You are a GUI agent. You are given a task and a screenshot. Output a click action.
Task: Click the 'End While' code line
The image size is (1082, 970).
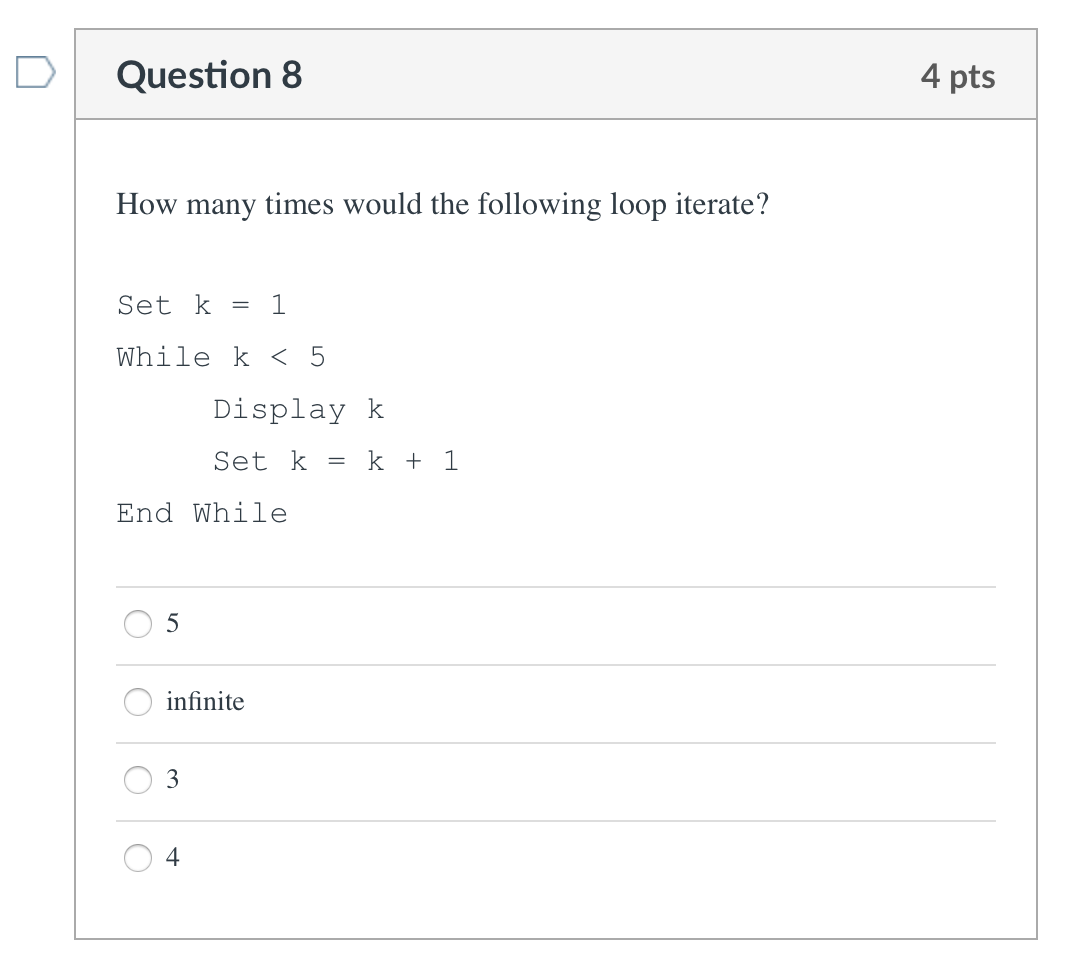(x=202, y=514)
